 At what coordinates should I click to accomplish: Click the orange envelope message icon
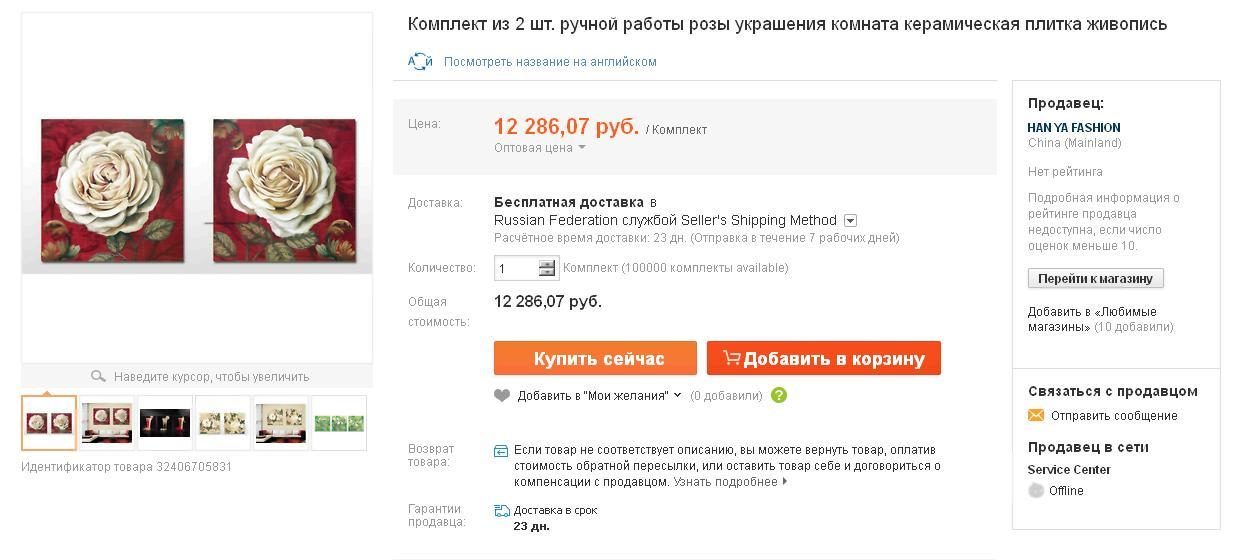tap(1036, 416)
